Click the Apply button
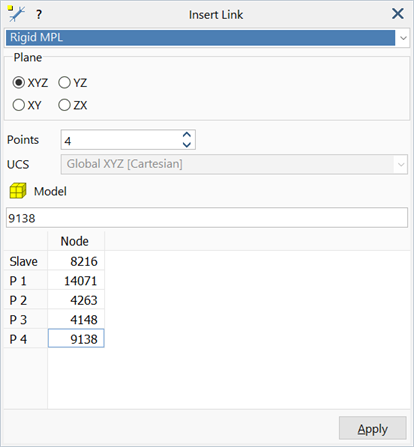Screen dimensions: 414x447 (373, 428)
